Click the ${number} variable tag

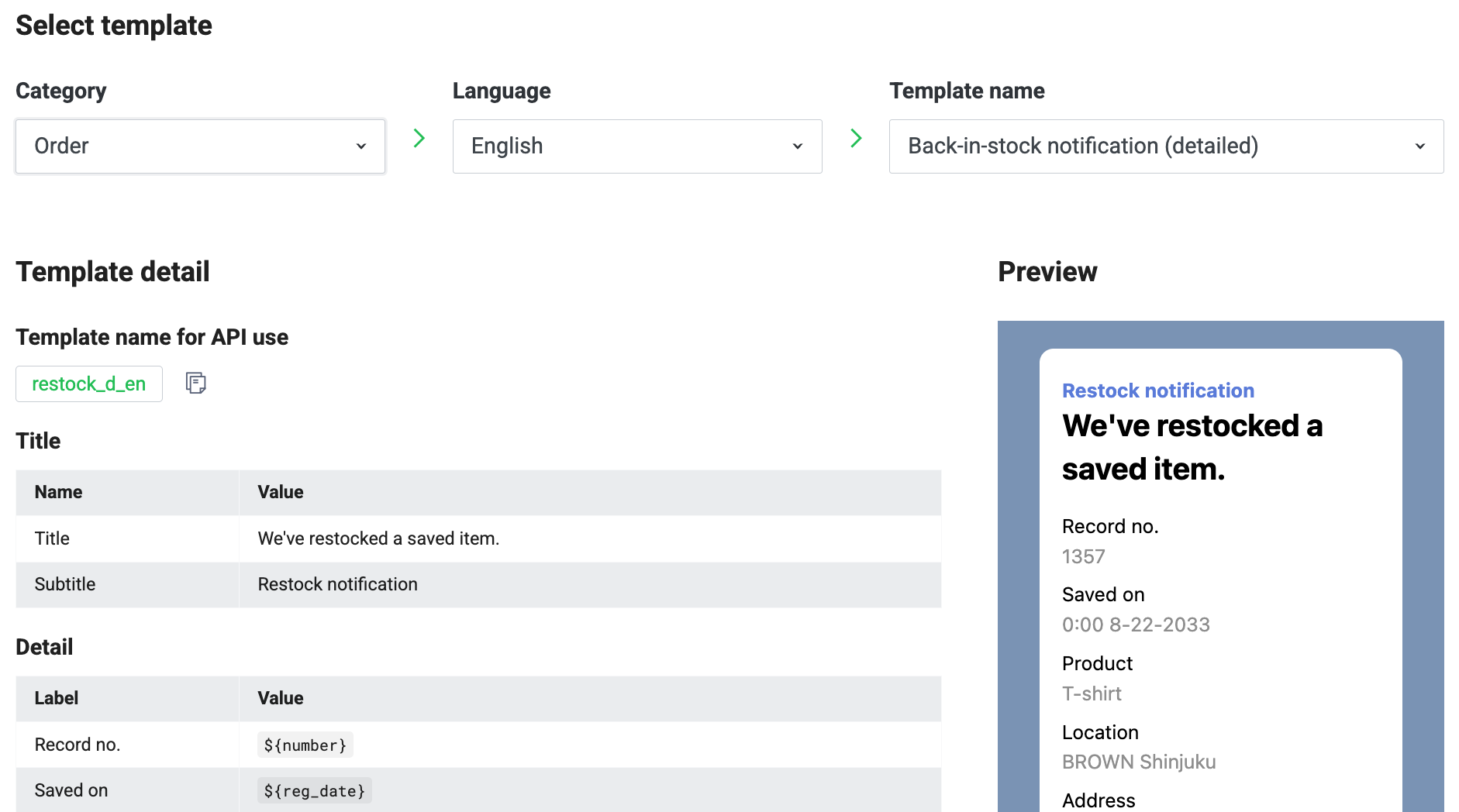305,745
